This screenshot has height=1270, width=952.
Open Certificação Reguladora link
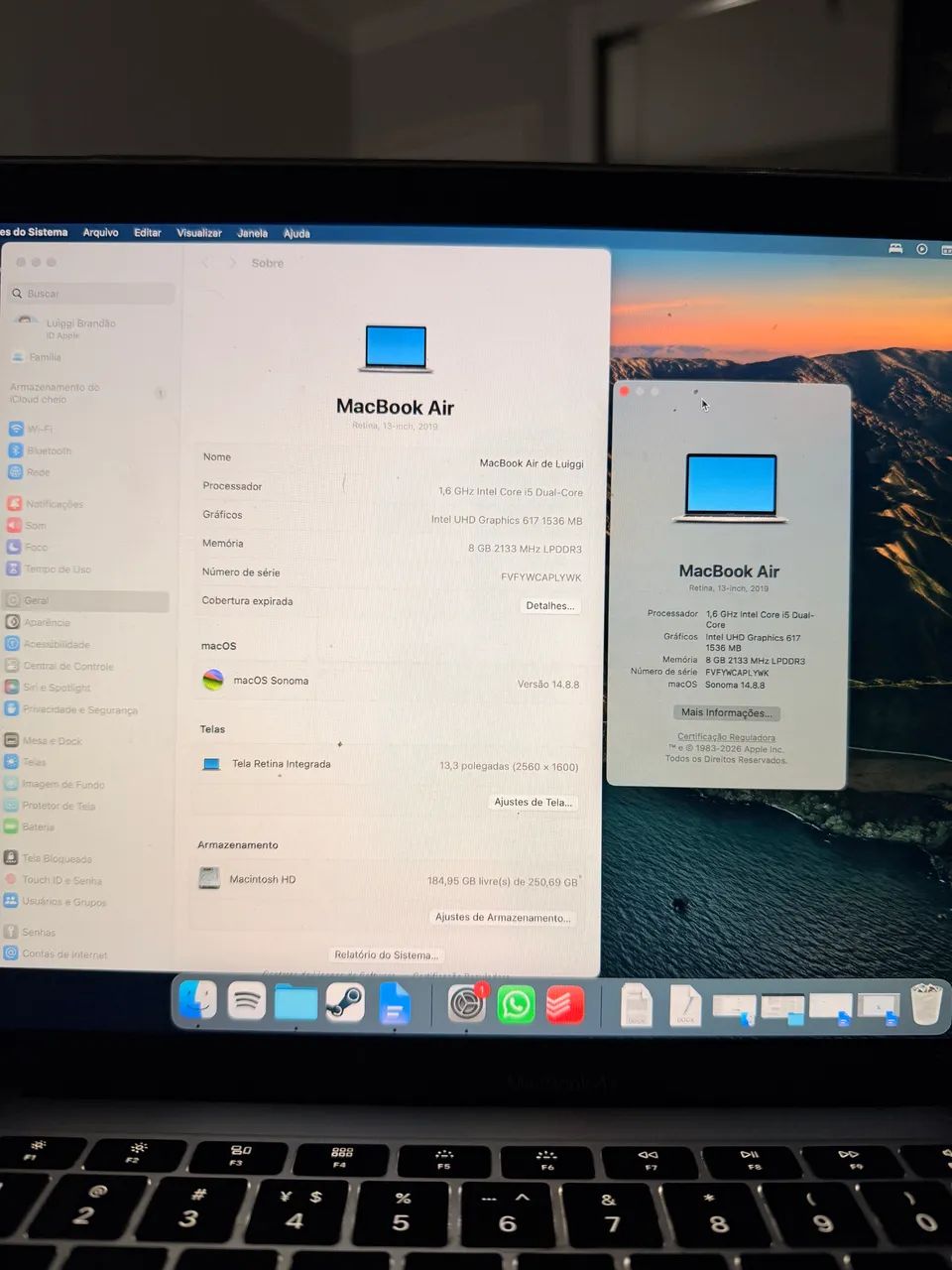[726, 737]
